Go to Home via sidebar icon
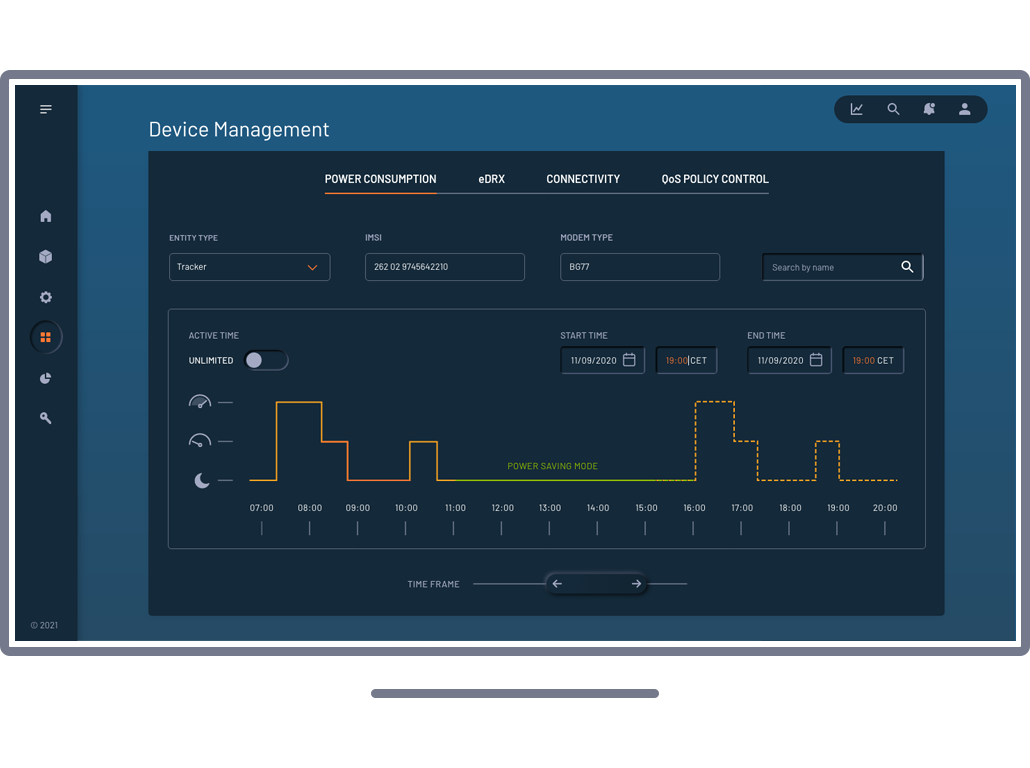 pyautogui.click(x=46, y=216)
